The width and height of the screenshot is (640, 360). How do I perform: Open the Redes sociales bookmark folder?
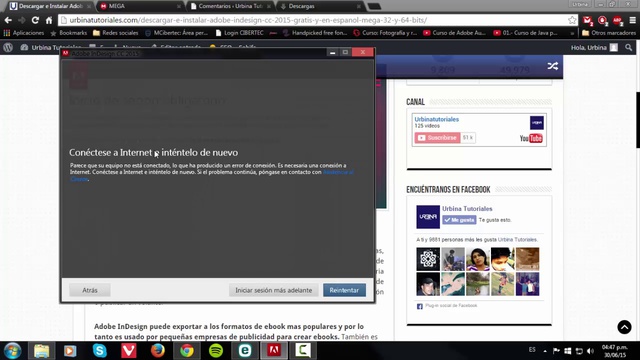point(116,33)
